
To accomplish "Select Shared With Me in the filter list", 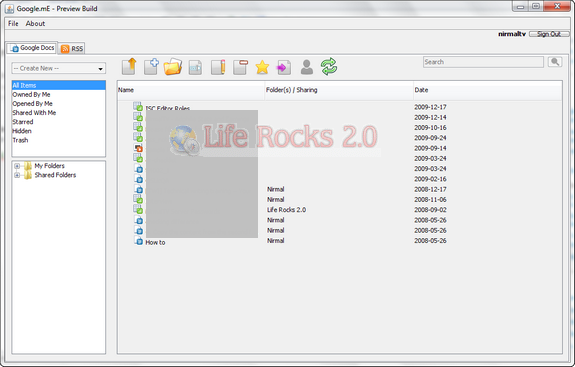I will pyautogui.click(x=34, y=113).
